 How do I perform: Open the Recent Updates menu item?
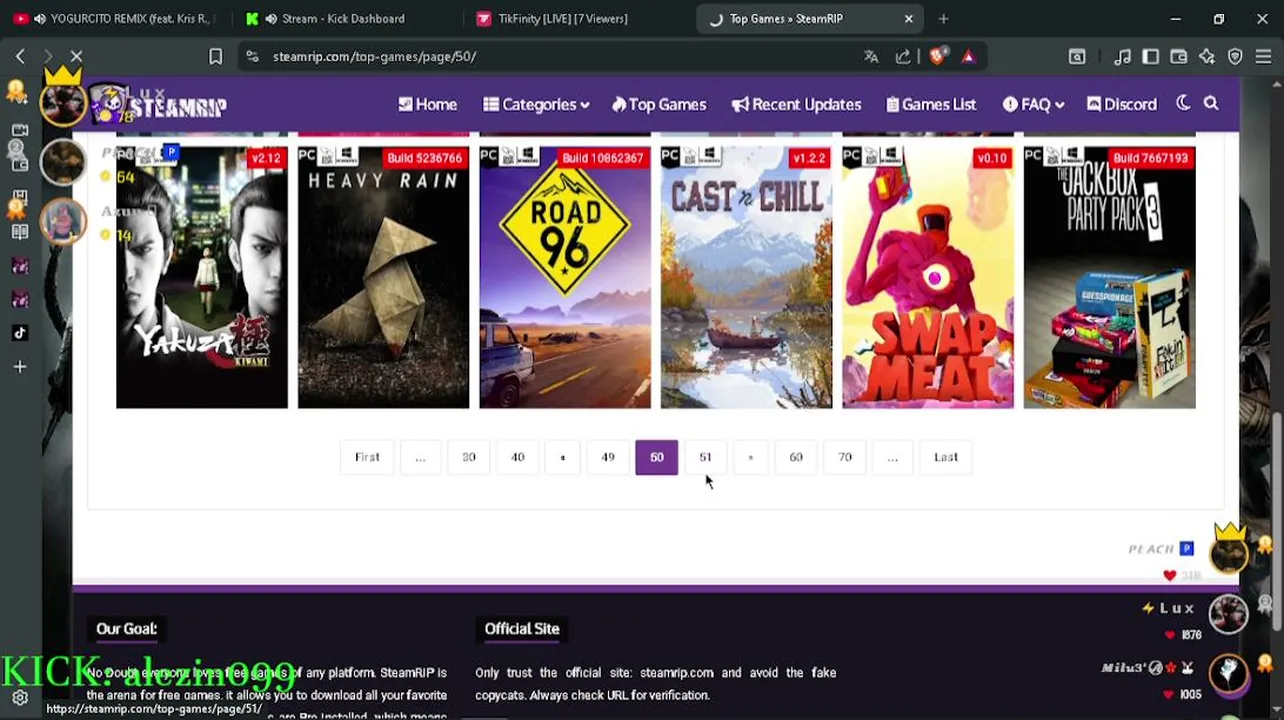click(x=796, y=104)
